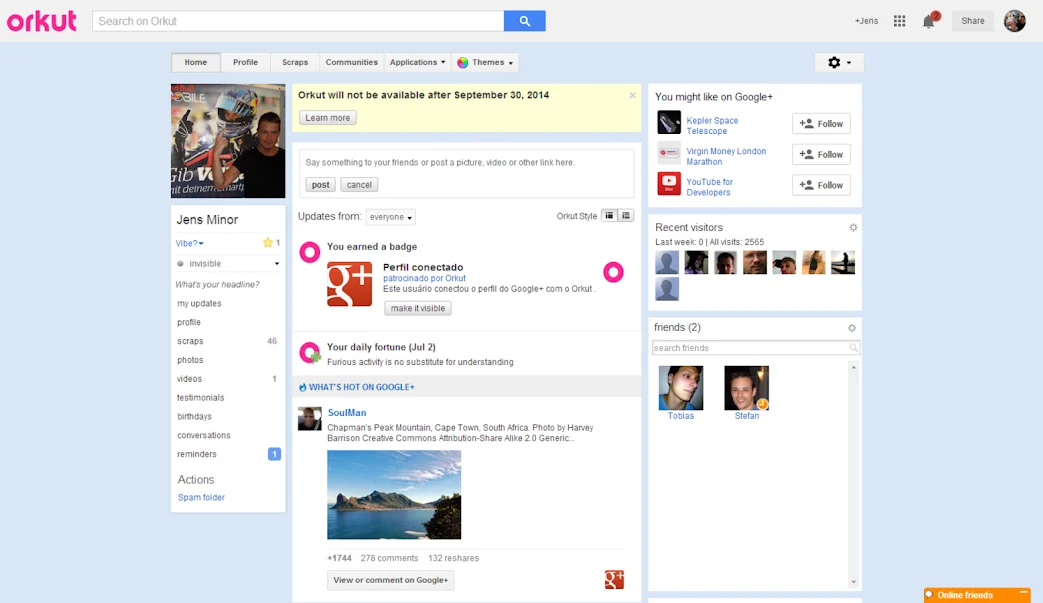Open the notifications bell
Image resolution: width=1043 pixels, height=603 pixels.
click(929, 21)
